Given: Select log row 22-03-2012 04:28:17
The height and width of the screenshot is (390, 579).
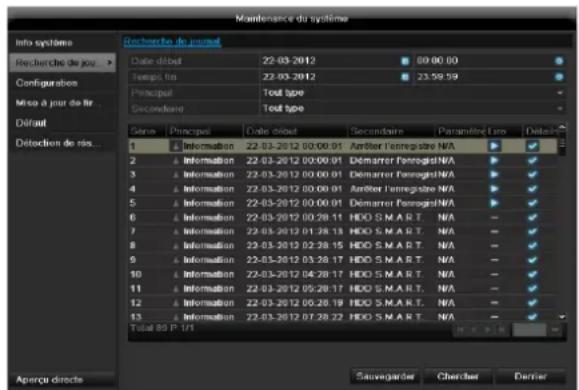Looking at the screenshot, I should (x=343, y=274).
